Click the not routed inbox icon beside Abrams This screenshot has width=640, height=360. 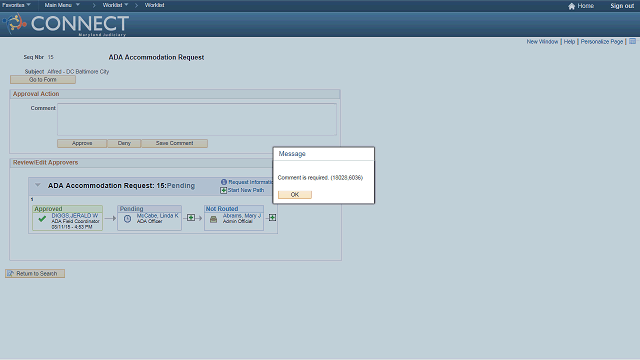tap(213, 220)
